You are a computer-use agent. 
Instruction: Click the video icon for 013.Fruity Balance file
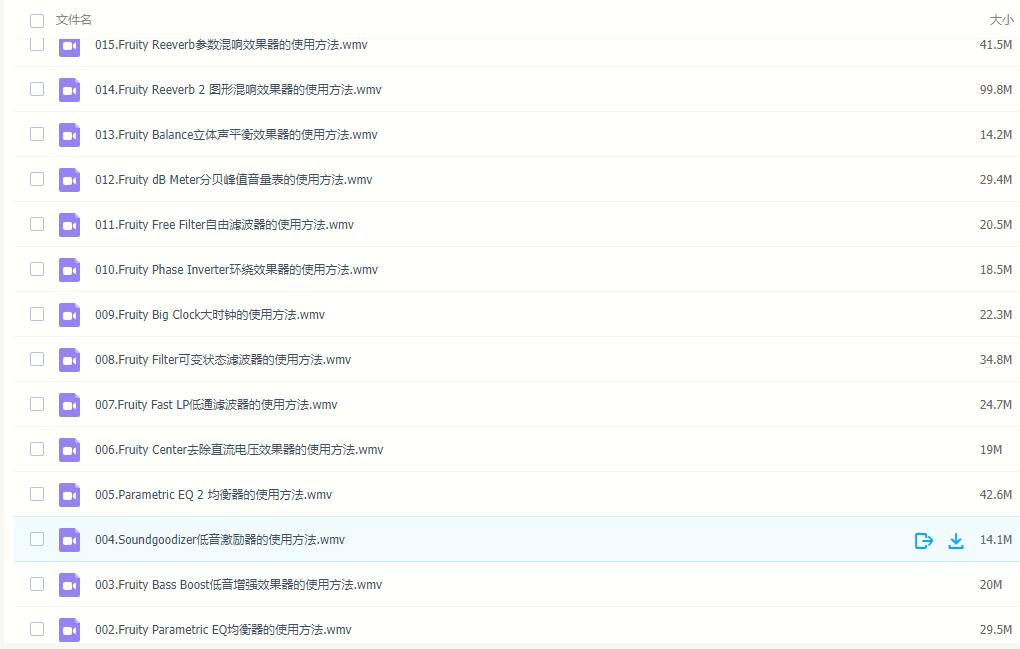[70, 135]
